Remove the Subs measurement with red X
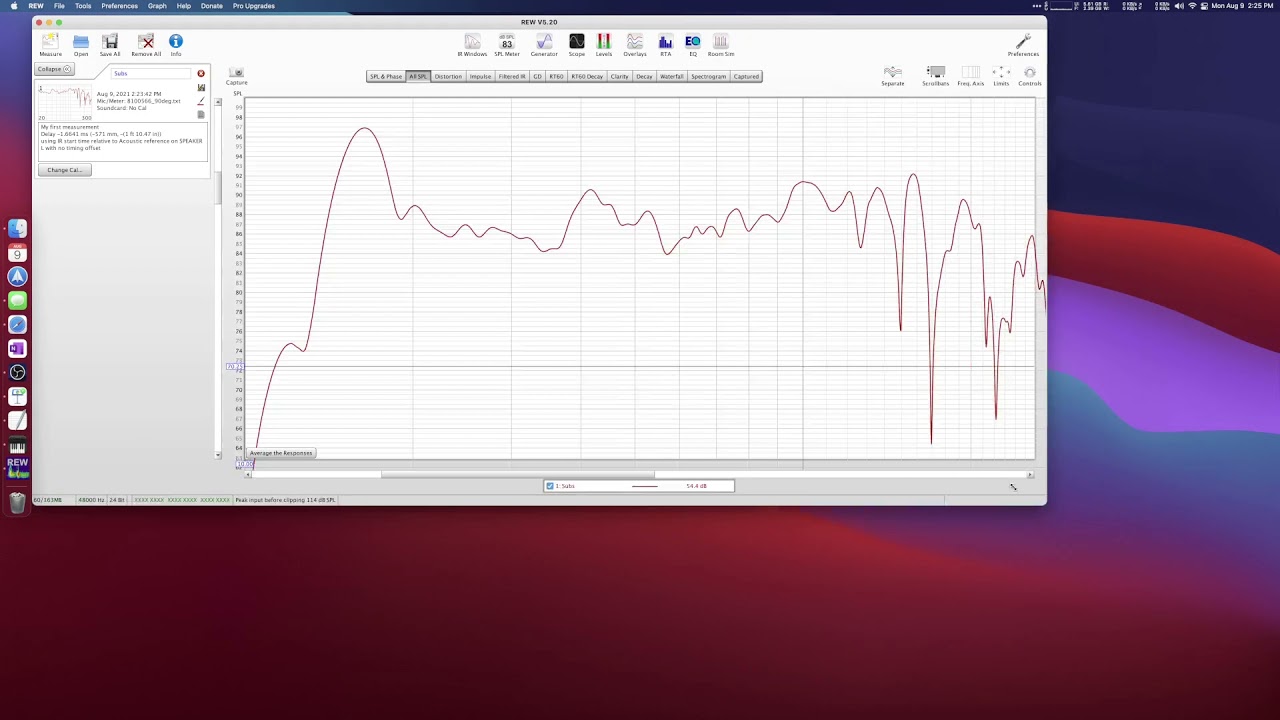 click(x=201, y=73)
